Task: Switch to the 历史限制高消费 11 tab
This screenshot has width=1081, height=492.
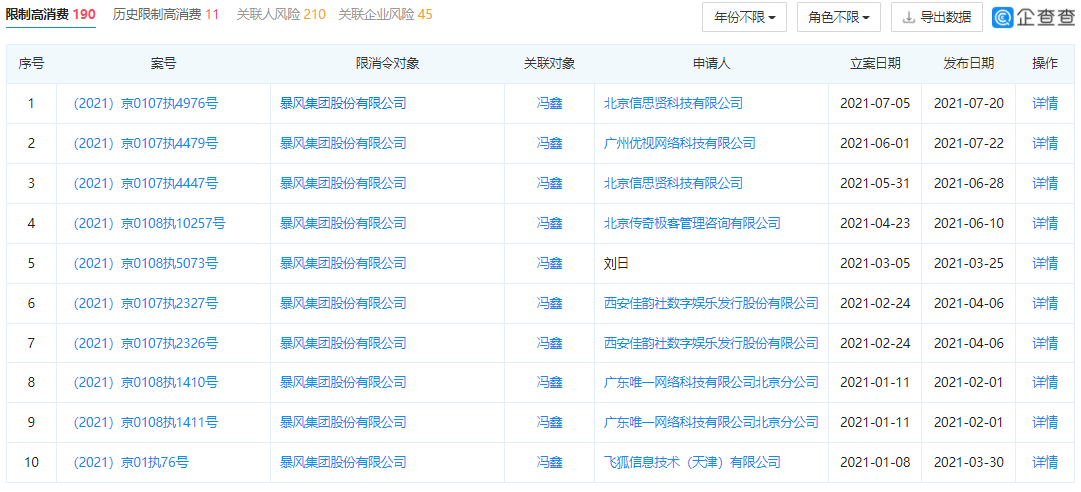Action: pyautogui.click(x=165, y=14)
